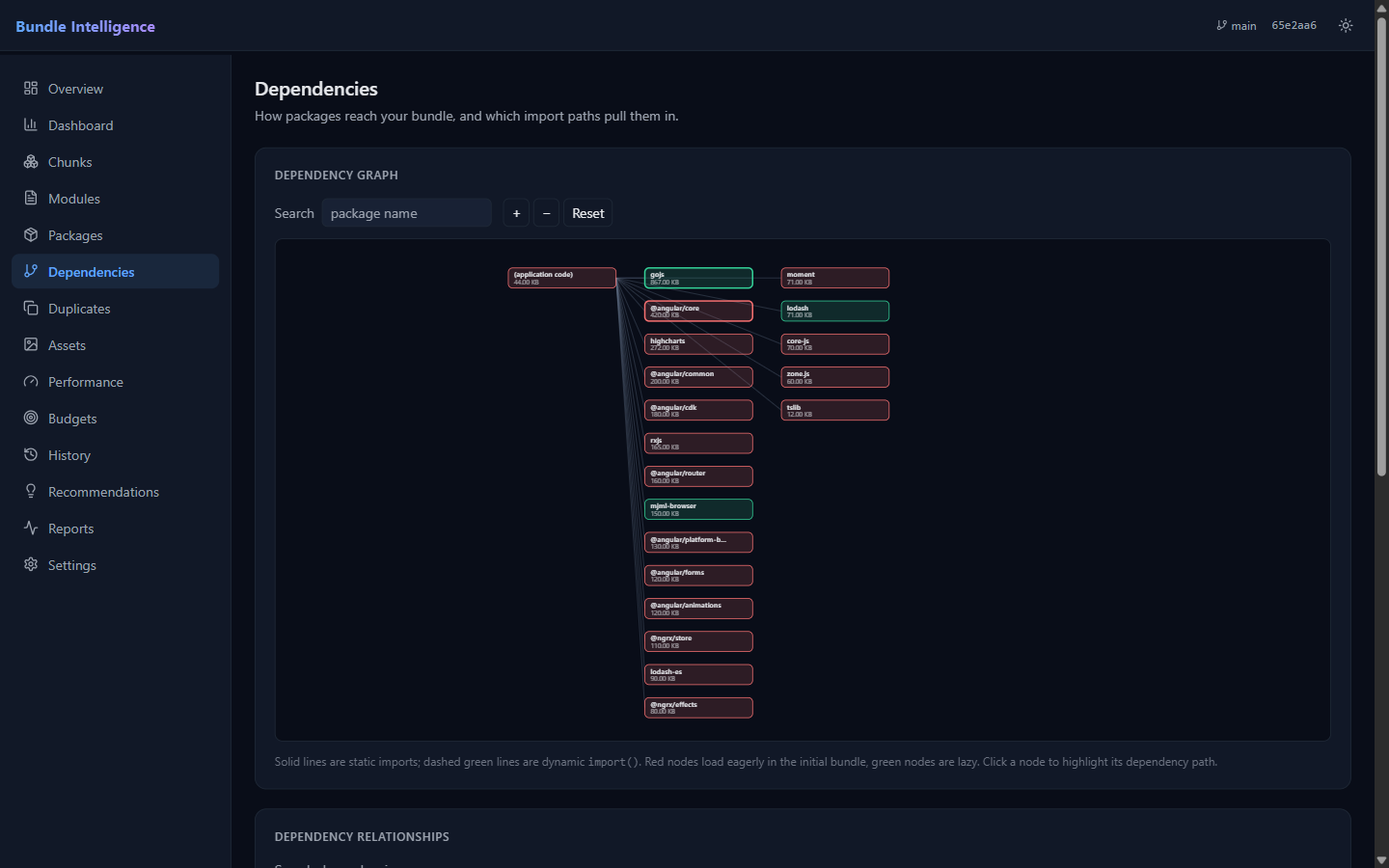Select the lodash-es graph node
1389x868 pixels.
[698, 675]
